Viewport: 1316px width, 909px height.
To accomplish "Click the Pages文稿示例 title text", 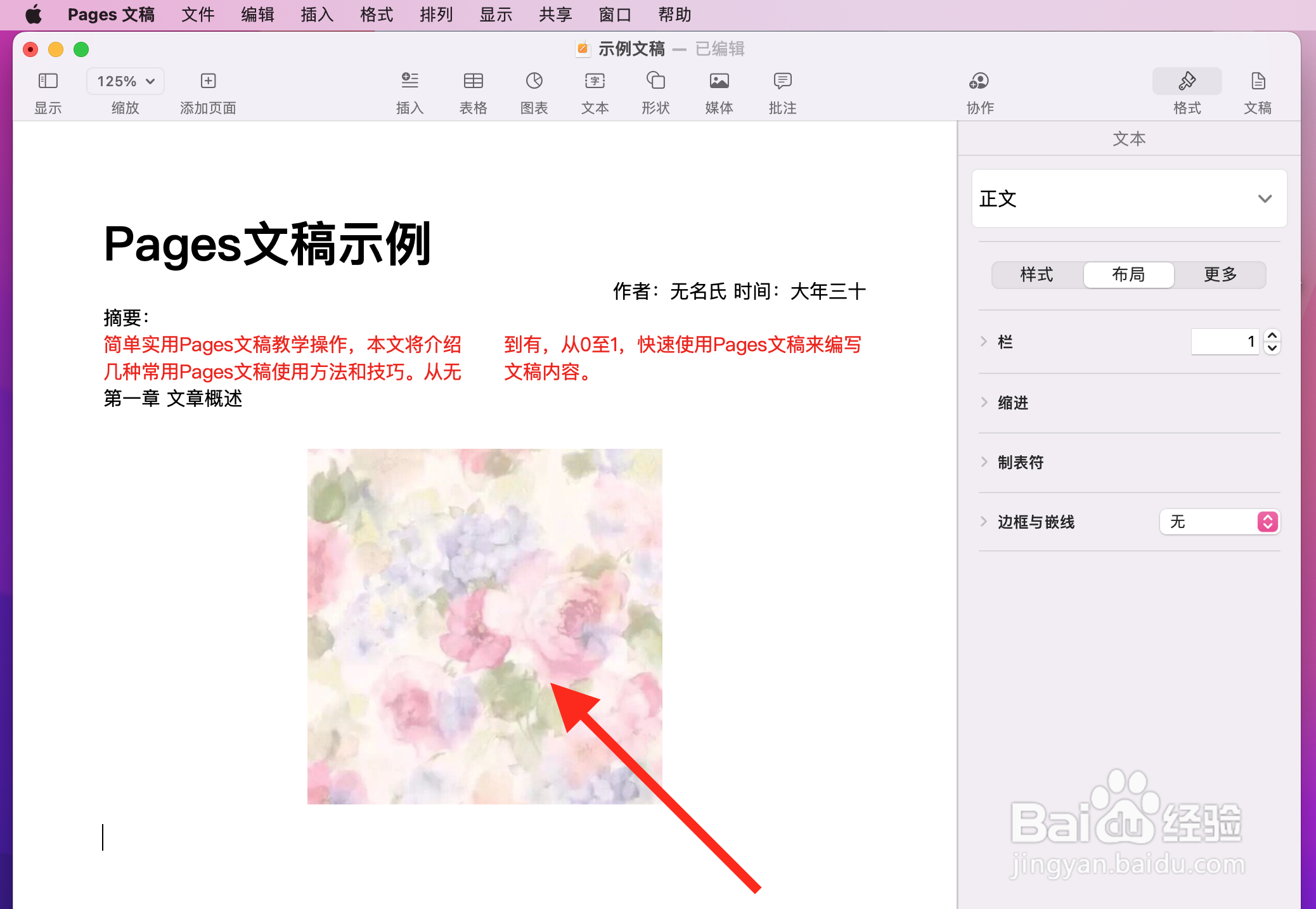I will click(x=267, y=245).
